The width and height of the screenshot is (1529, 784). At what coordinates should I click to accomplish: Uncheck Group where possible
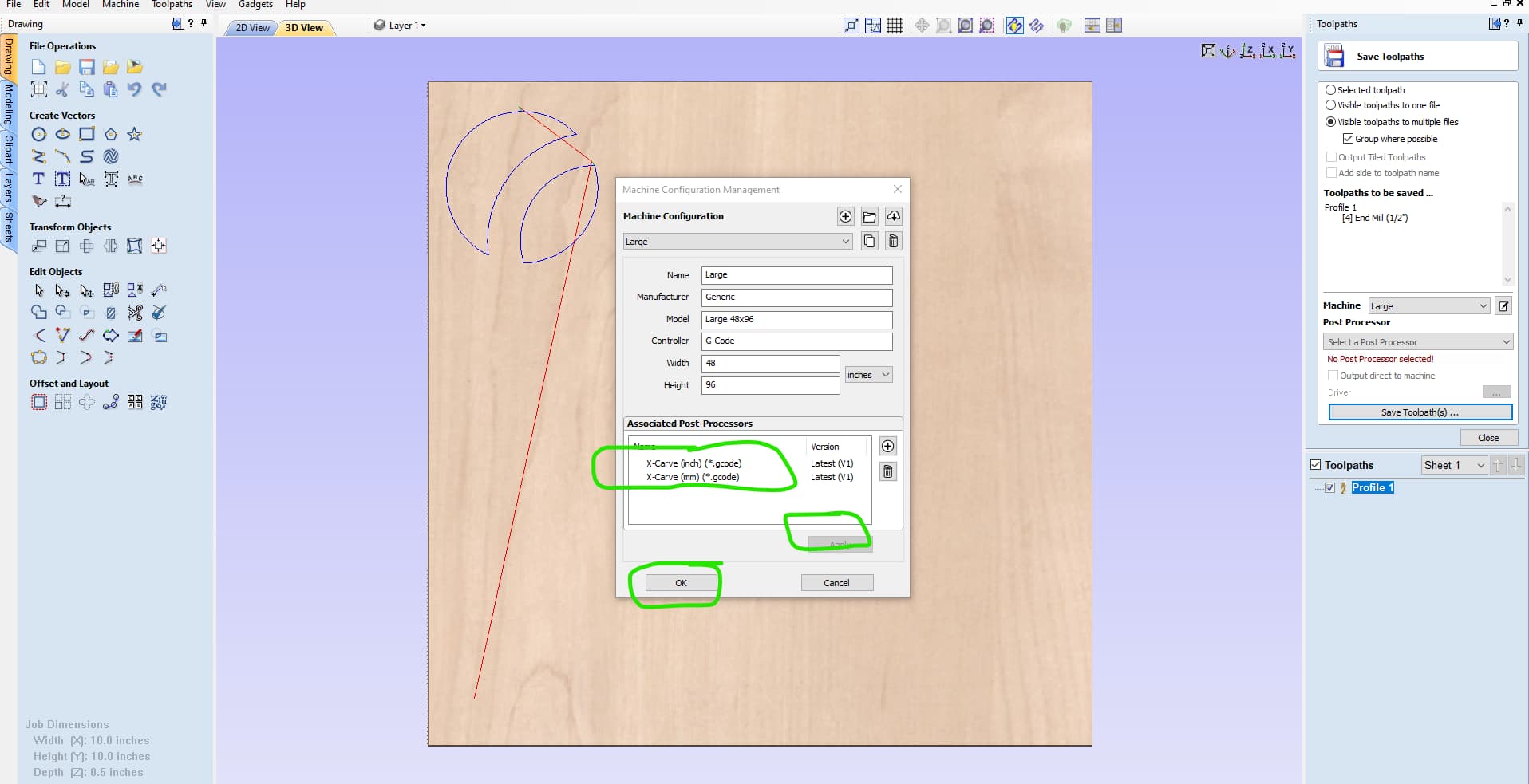(x=1348, y=138)
